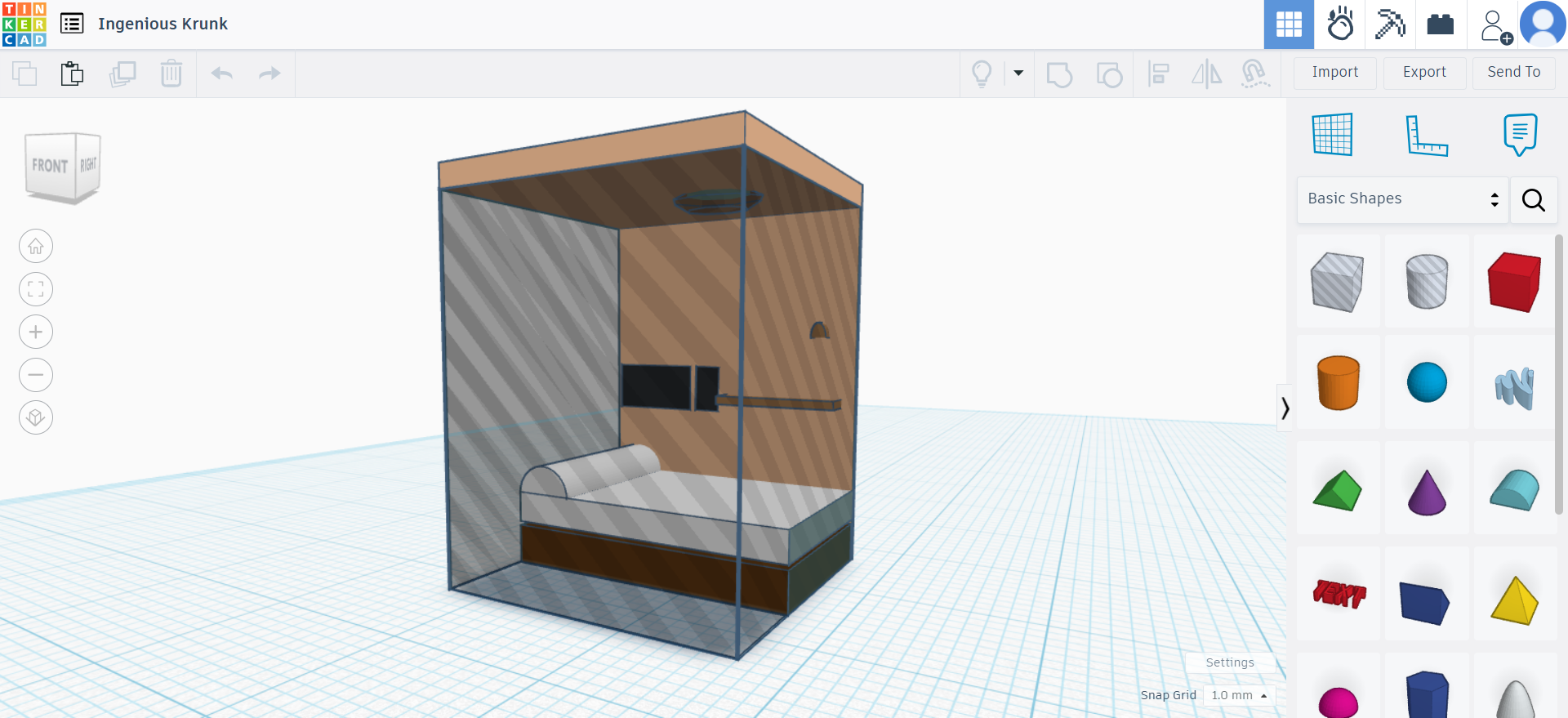Search shapes with magnifier icon
The image size is (1568, 718).
pyautogui.click(x=1534, y=200)
